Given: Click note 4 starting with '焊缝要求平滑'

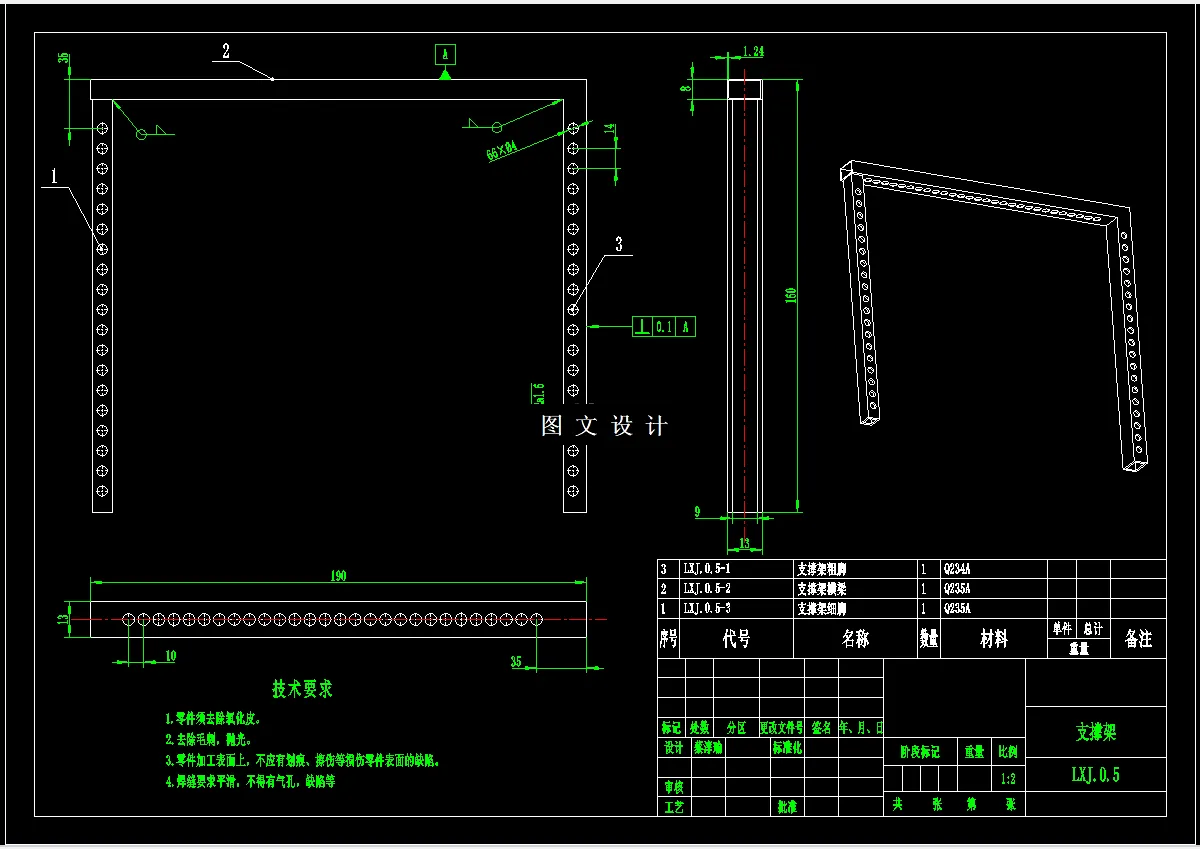Looking at the screenshot, I should coord(250,782).
